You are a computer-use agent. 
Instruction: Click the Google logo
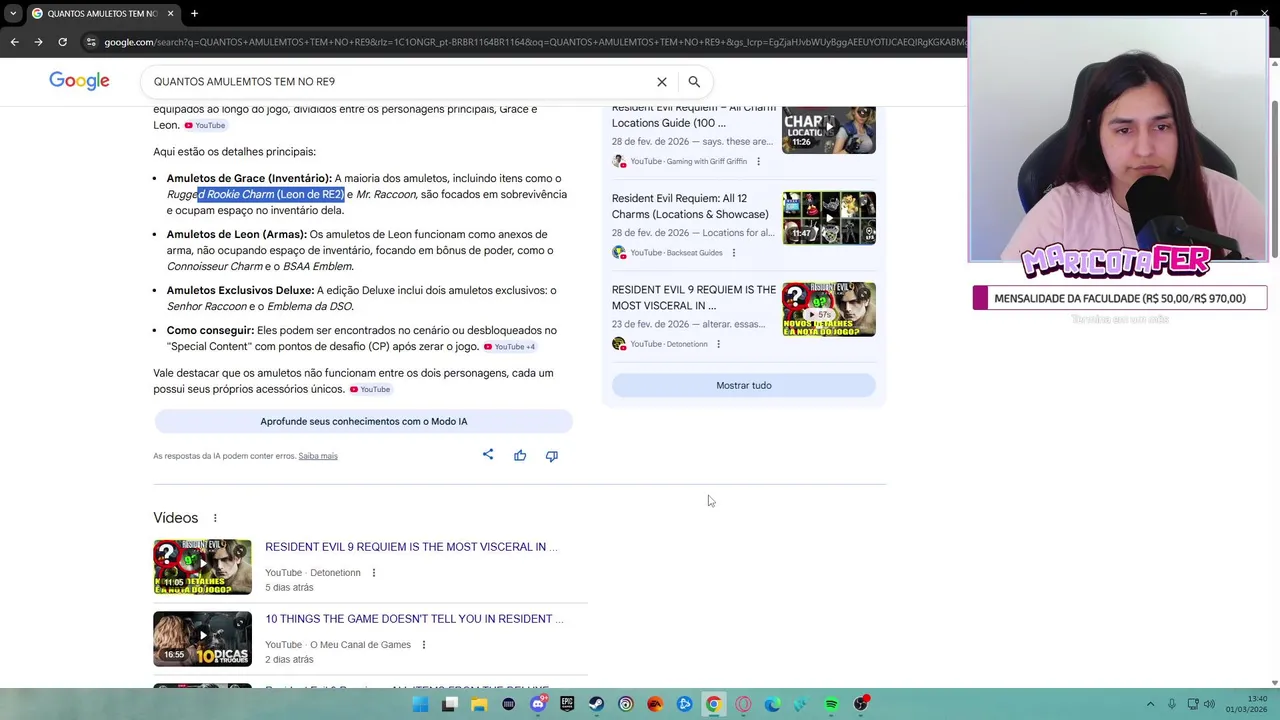click(79, 82)
